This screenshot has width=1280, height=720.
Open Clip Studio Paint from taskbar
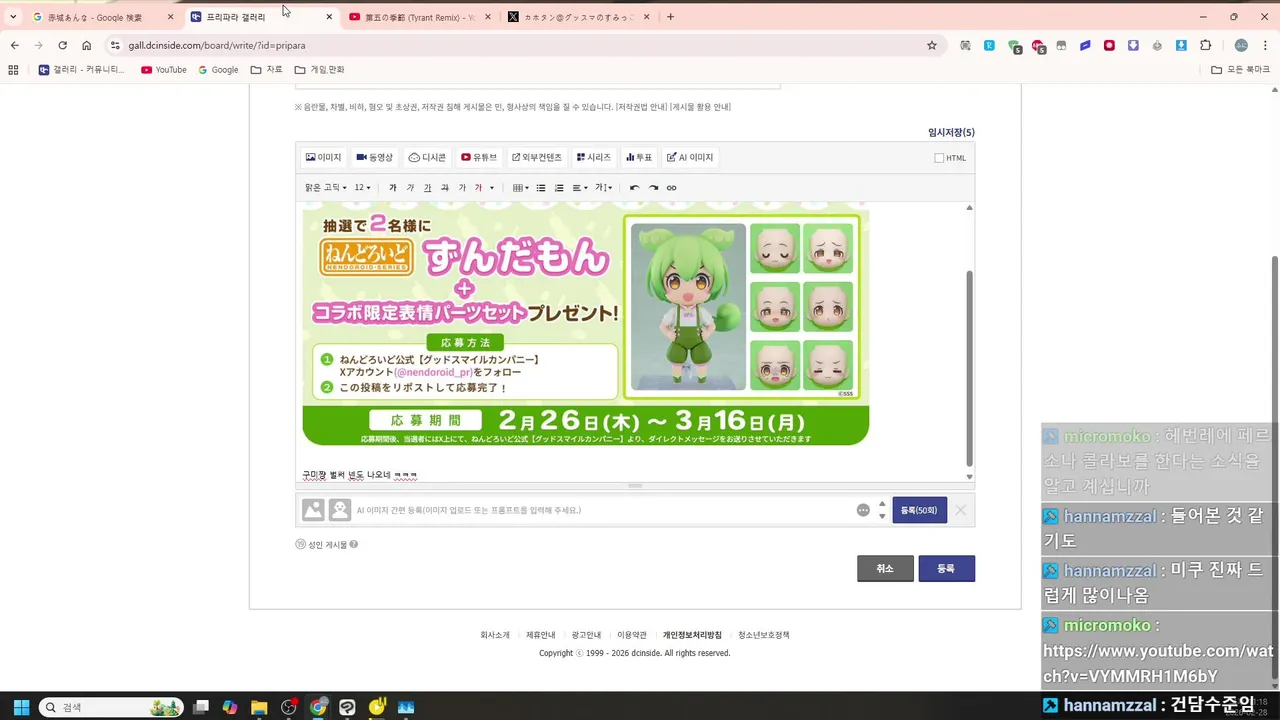point(347,707)
